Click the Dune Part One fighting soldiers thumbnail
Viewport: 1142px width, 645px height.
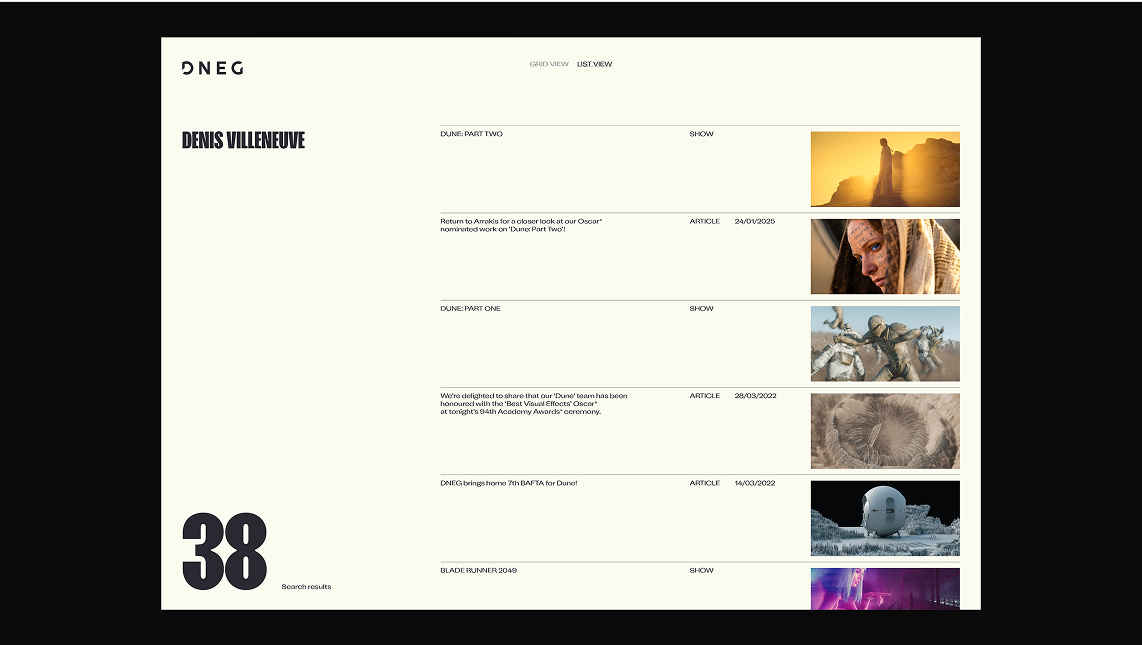coord(885,344)
